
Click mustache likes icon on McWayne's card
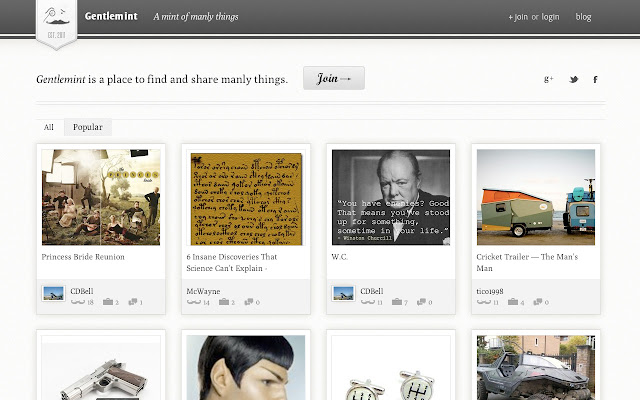194,302
